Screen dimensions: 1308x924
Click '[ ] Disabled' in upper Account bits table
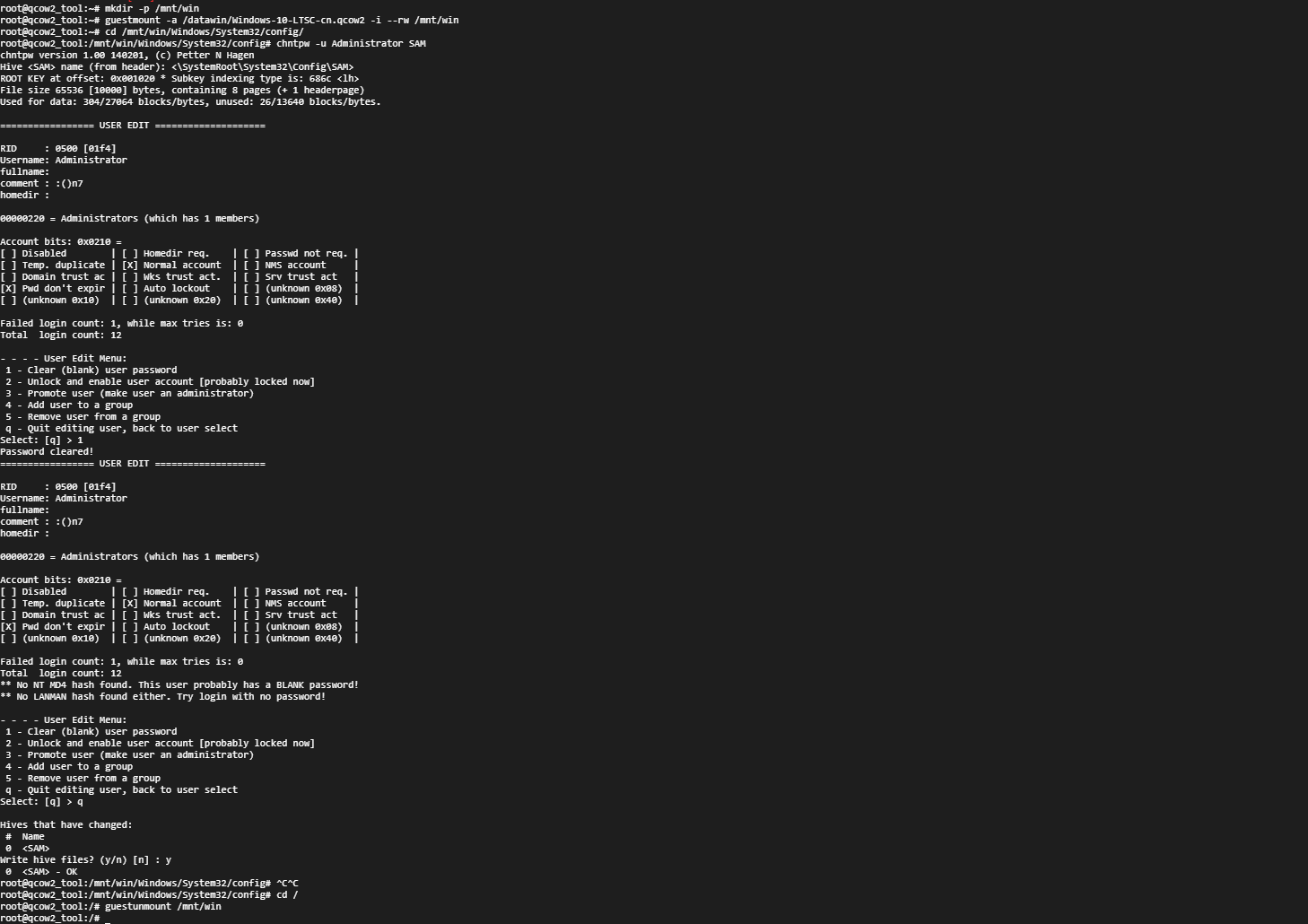pyautogui.click(x=33, y=253)
